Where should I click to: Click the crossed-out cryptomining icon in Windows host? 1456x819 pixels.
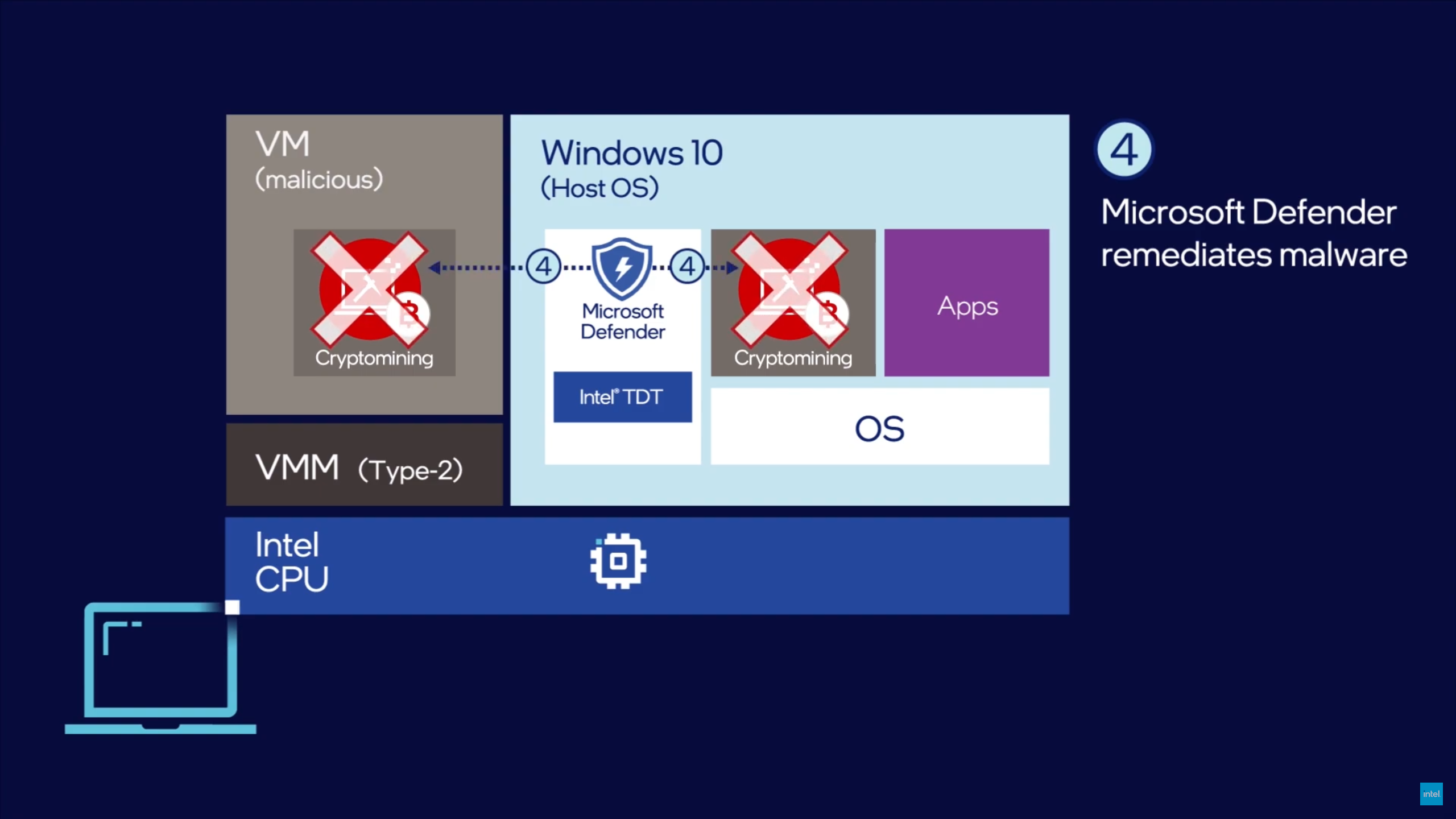click(789, 289)
